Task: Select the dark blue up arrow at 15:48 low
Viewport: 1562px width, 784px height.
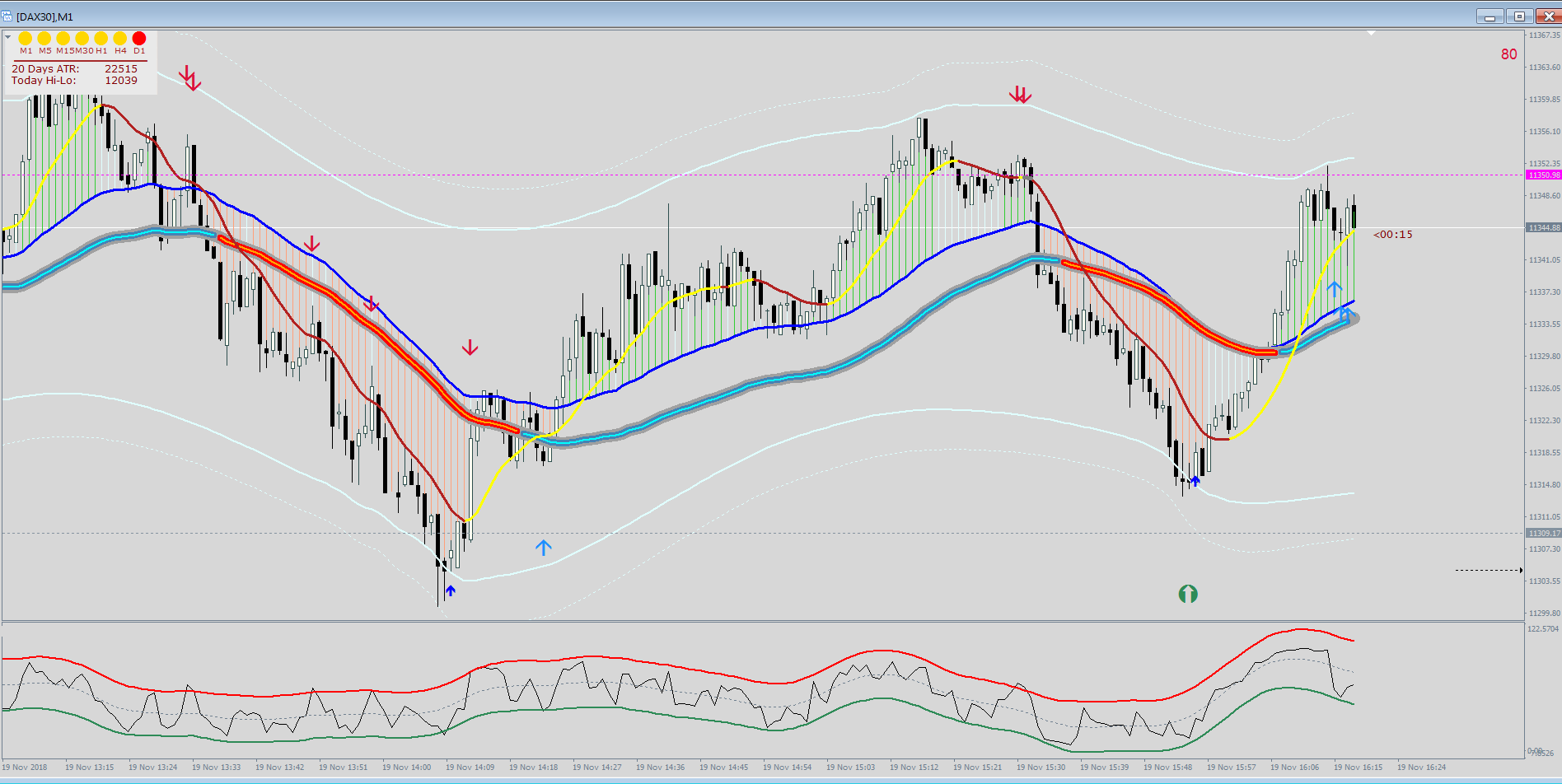Action: click(x=1195, y=481)
